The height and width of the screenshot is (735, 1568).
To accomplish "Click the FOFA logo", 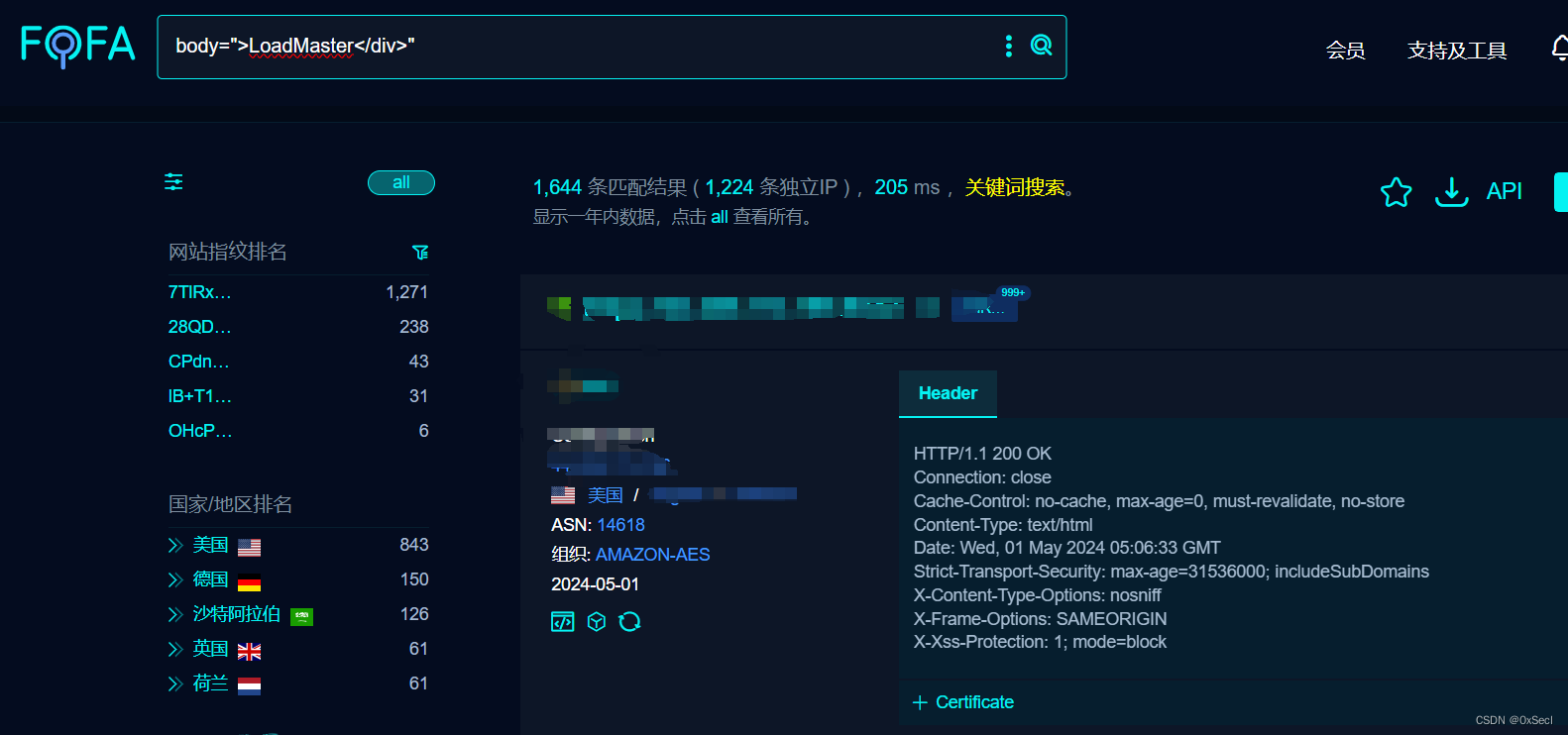I will (x=78, y=46).
